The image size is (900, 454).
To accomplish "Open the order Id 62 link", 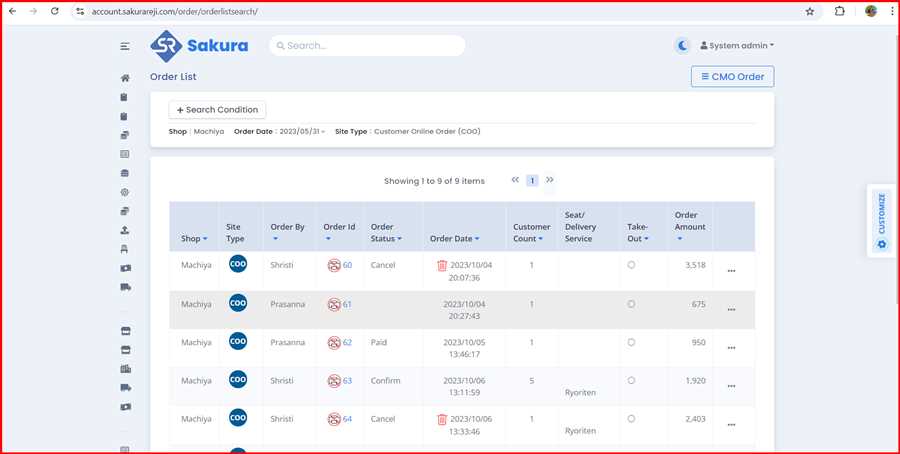I will pos(347,342).
